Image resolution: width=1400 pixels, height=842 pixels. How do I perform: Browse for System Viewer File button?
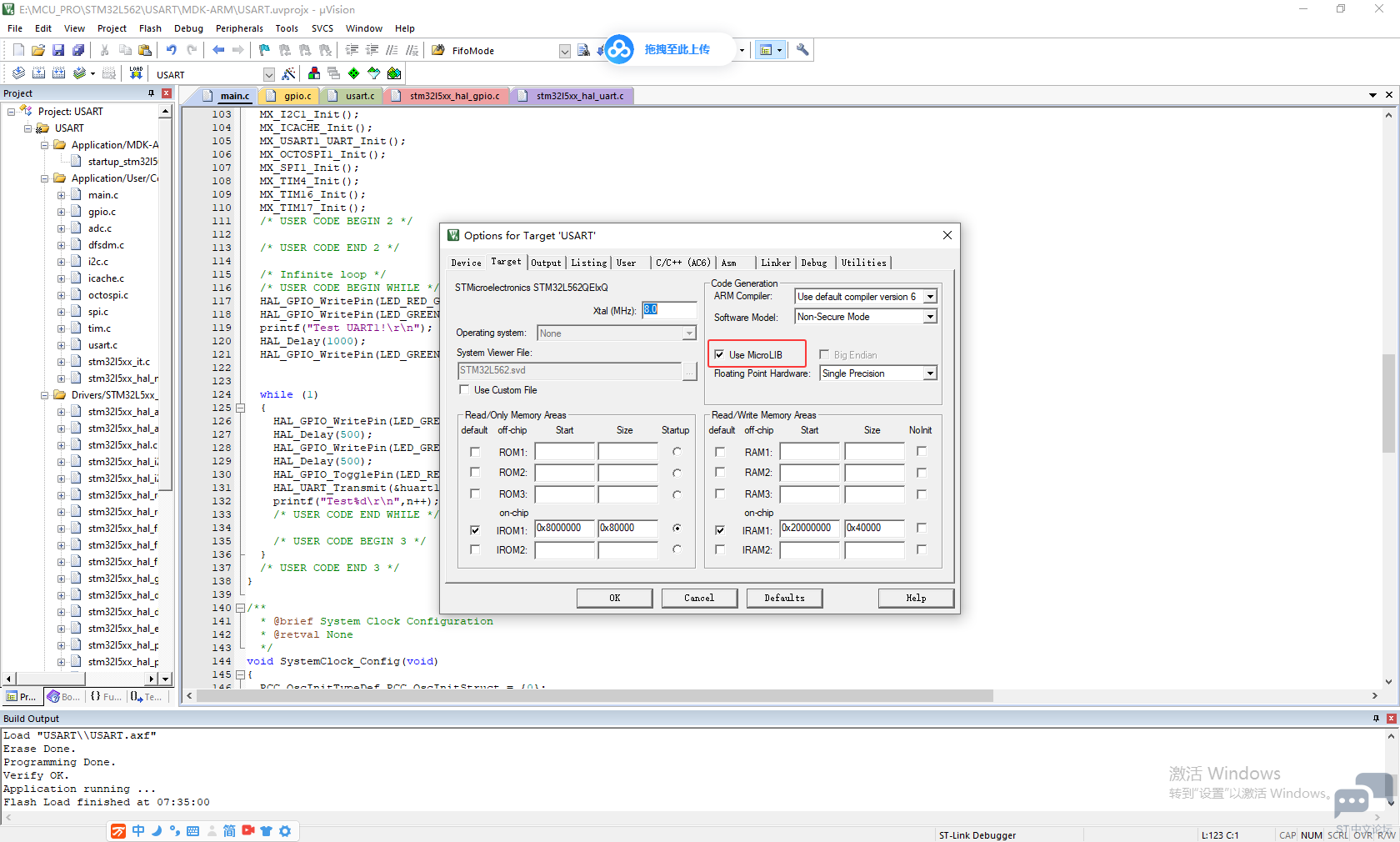(x=690, y=371)
